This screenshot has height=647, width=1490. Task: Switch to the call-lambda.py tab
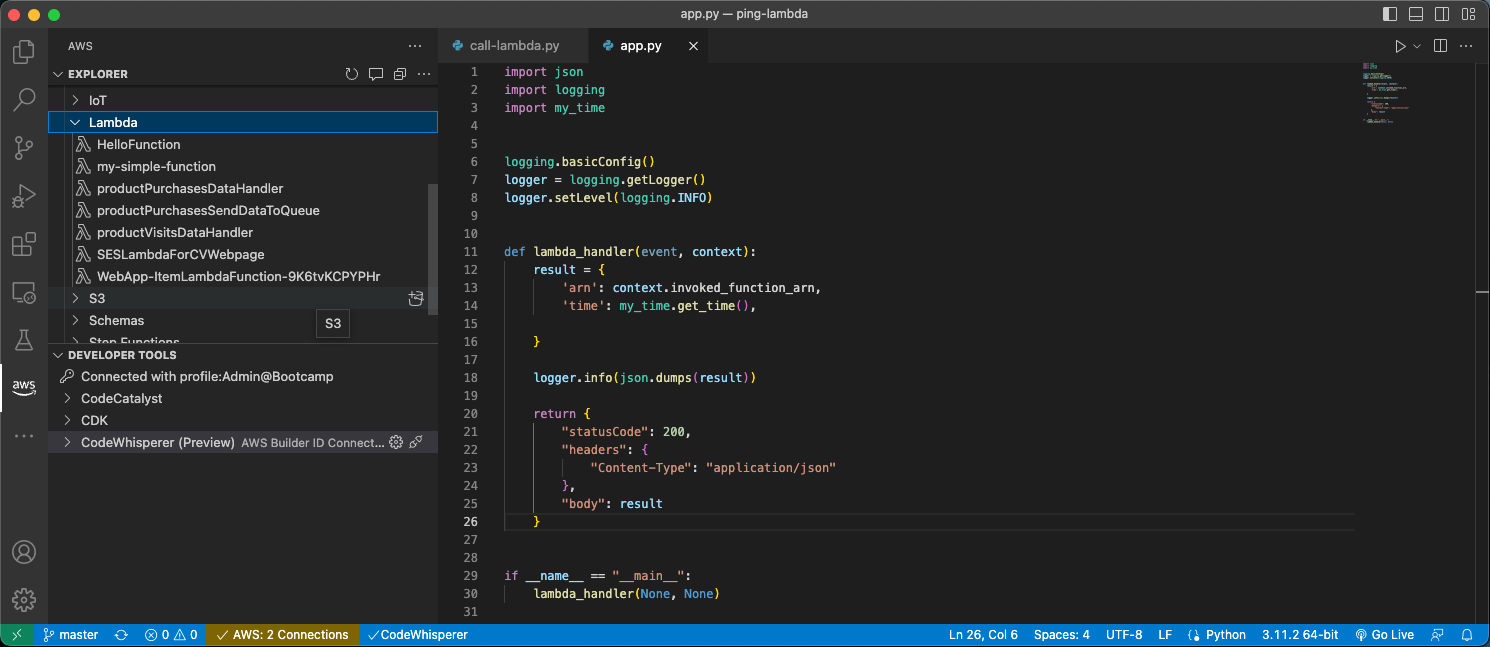[513, 46]
